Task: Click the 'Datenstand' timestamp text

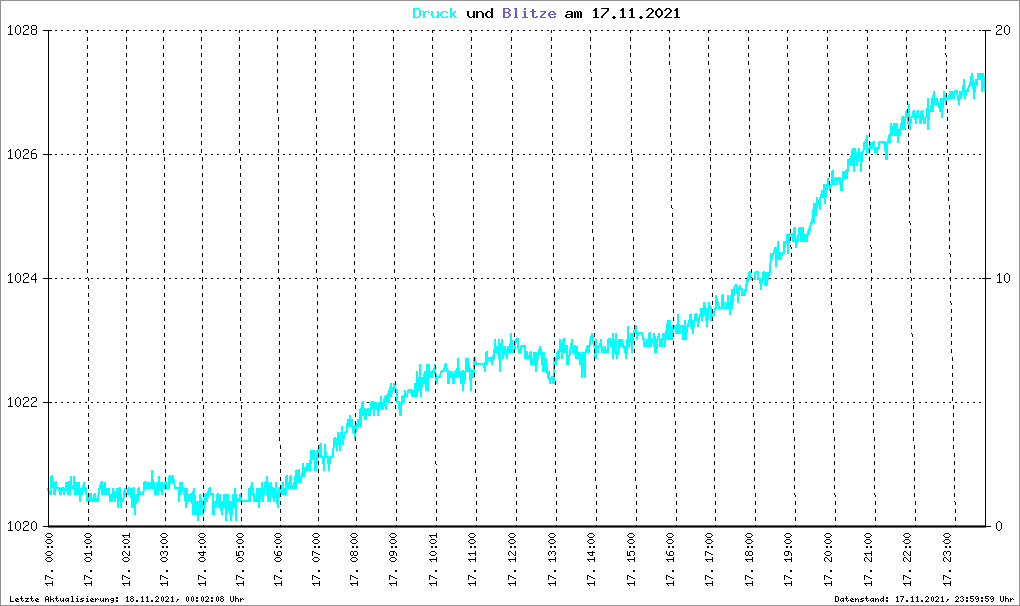Action: 924,599
